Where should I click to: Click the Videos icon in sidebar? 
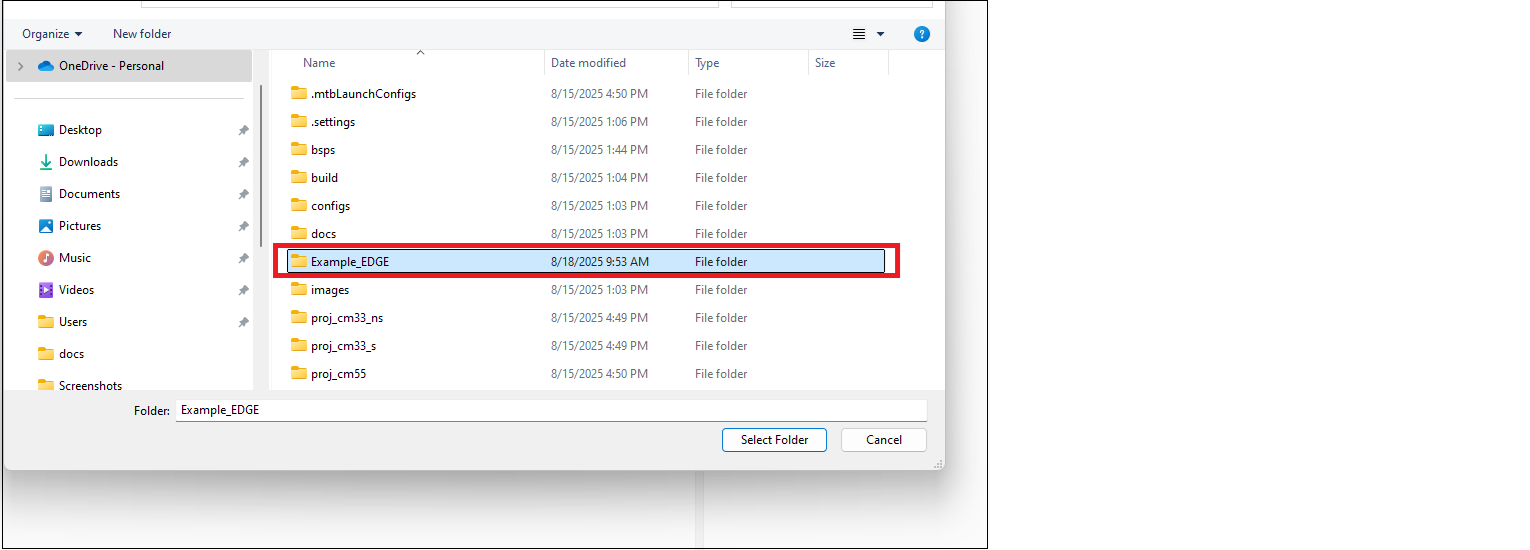45,290
